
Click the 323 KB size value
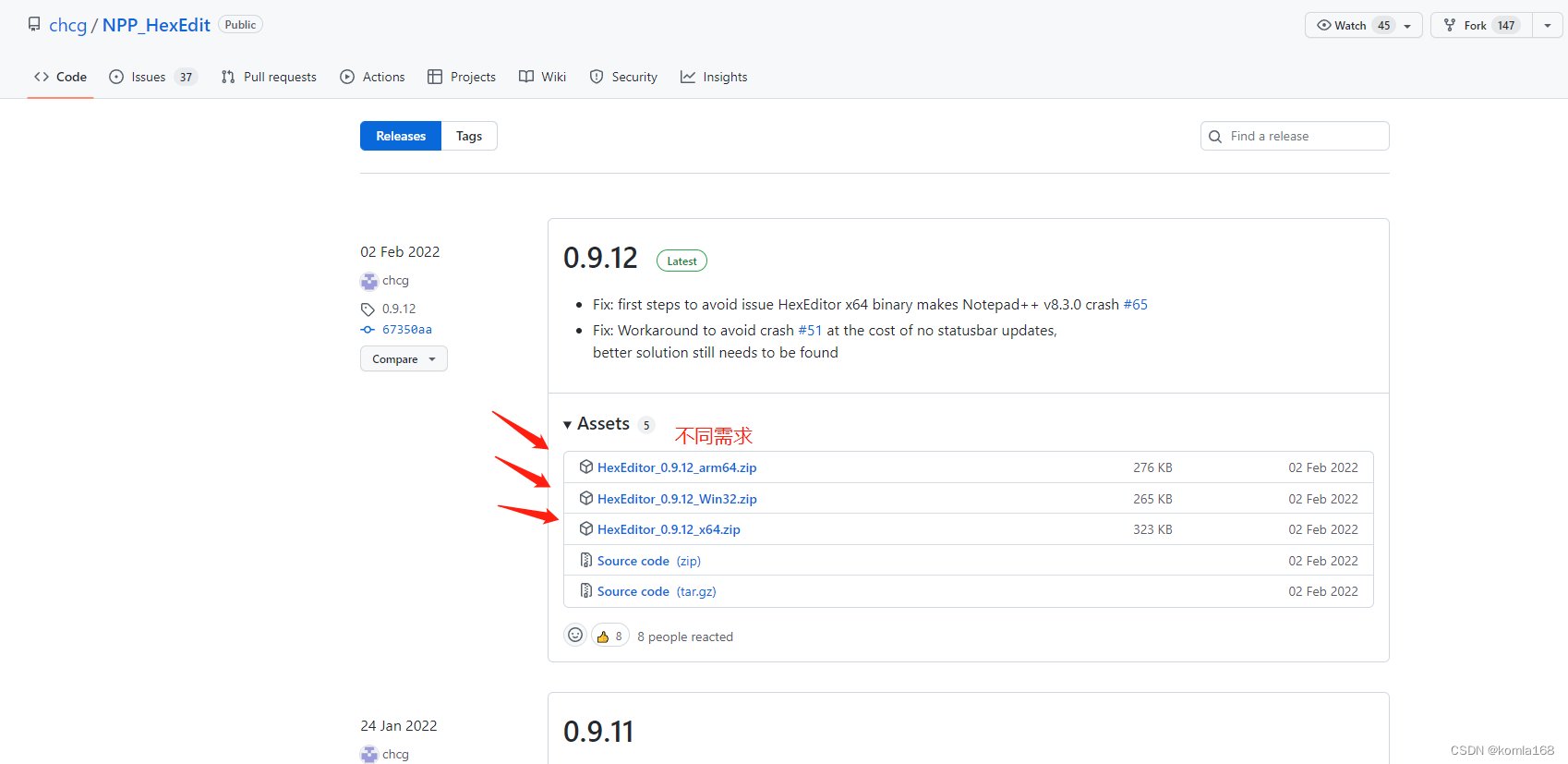click(1152, 529)
